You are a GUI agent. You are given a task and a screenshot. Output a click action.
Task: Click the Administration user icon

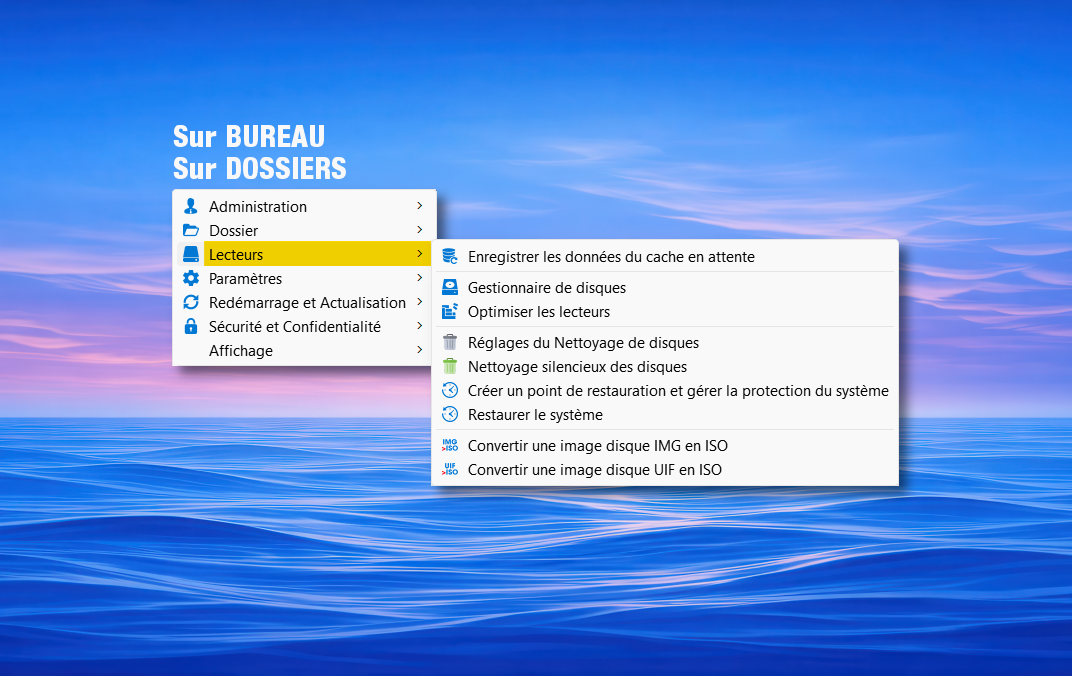click(x=191, y=207)
